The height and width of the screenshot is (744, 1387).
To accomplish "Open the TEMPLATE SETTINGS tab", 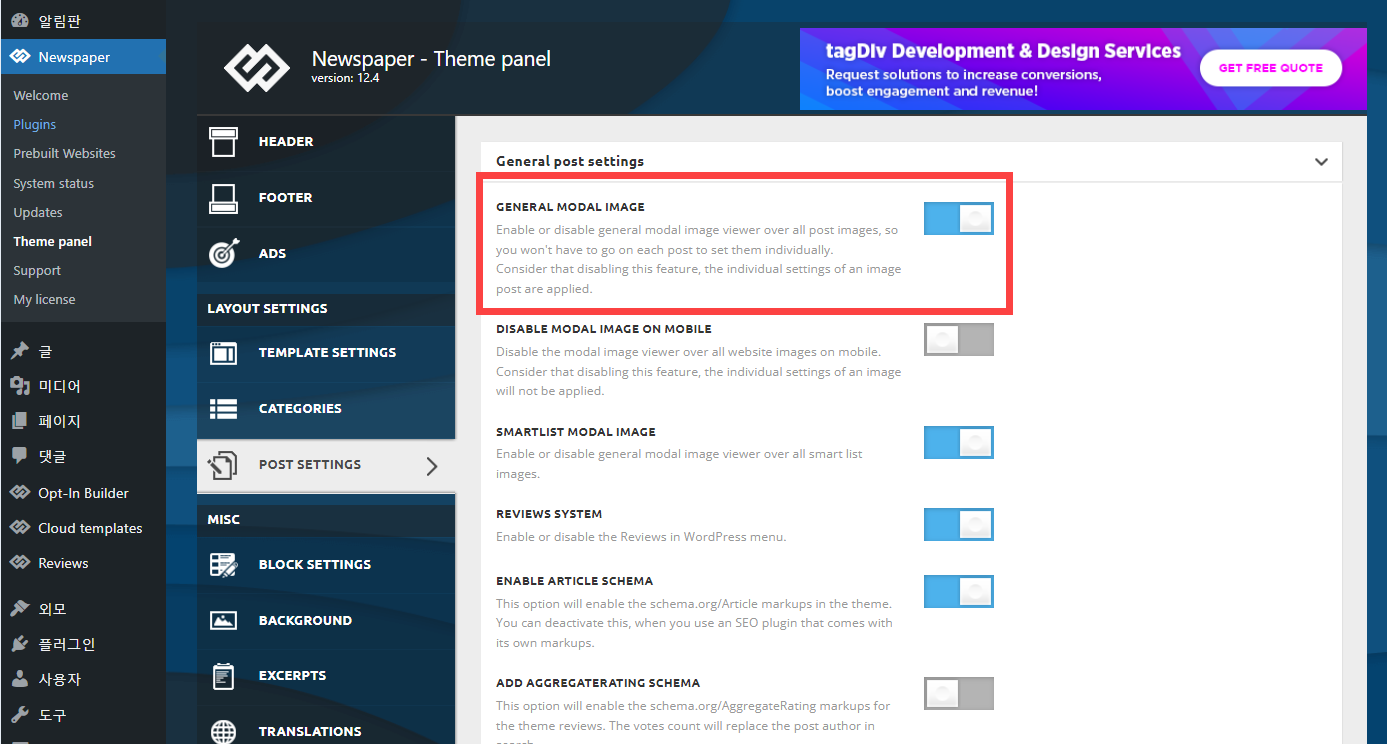I will pos(326,353).
